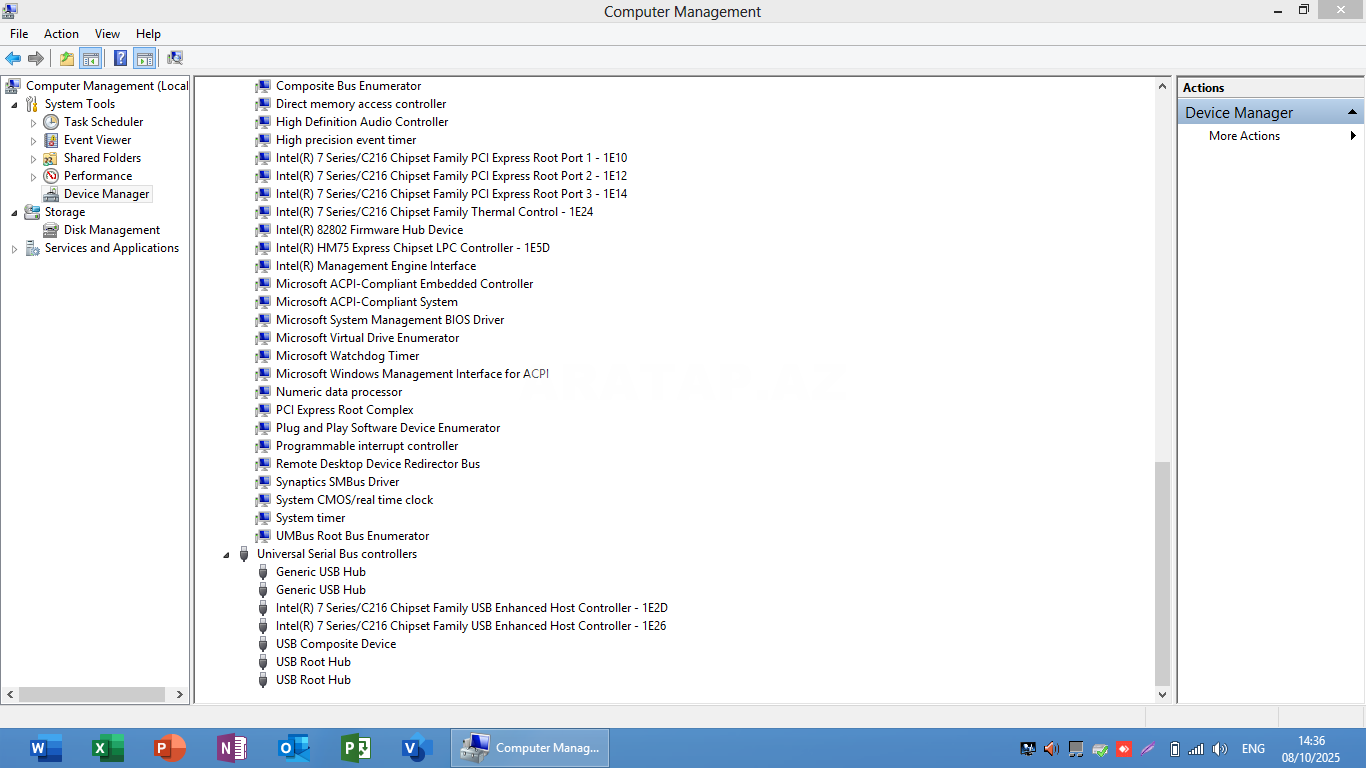
Task: Select UMBus Root Bus Enumerator device
Action: pos(352,536)
